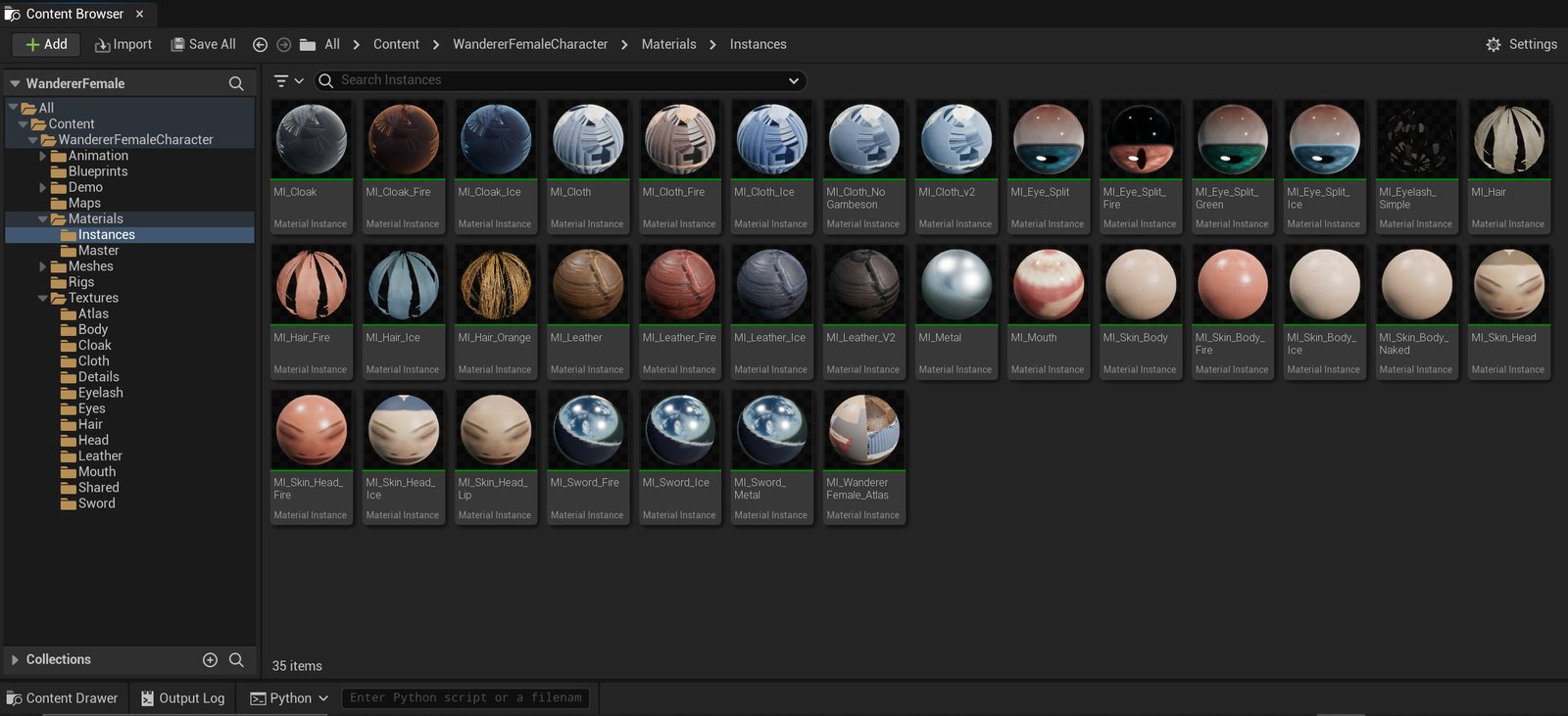1568x716 pixels.
Task: Select MI_Sword_Fire material instance
Action: (x=587, y=457)
